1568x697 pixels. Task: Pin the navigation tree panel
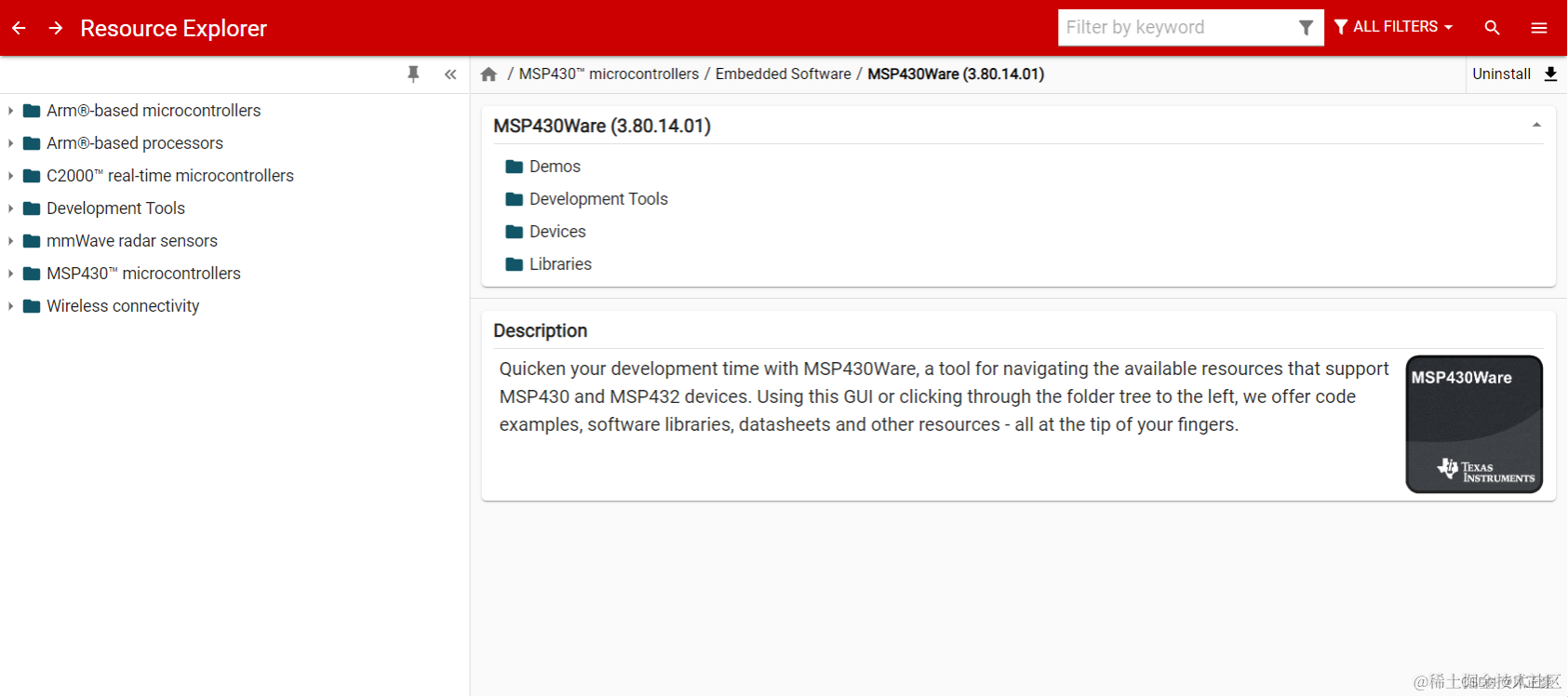(413, 74)
